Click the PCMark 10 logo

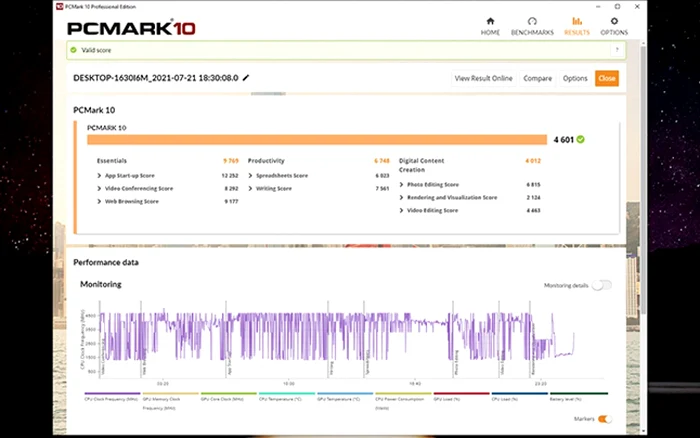[131, 28]
